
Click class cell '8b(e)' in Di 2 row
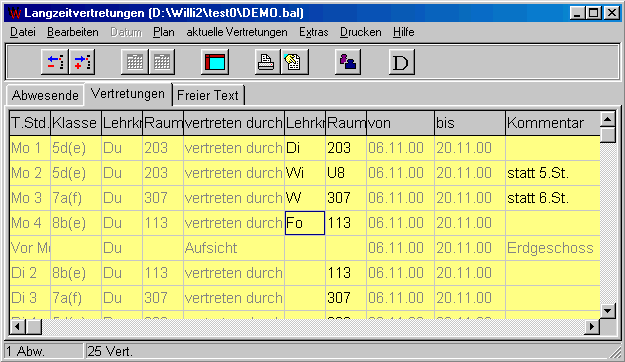click(76, 273)
